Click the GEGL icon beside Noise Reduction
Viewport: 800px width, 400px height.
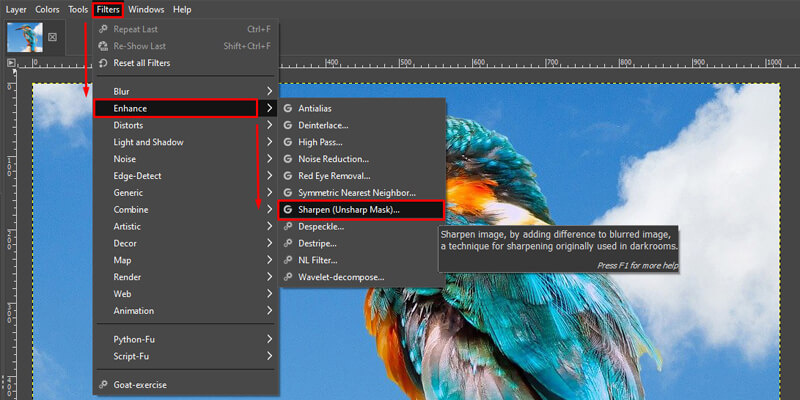pyautogui.click(x=288, y=159)
